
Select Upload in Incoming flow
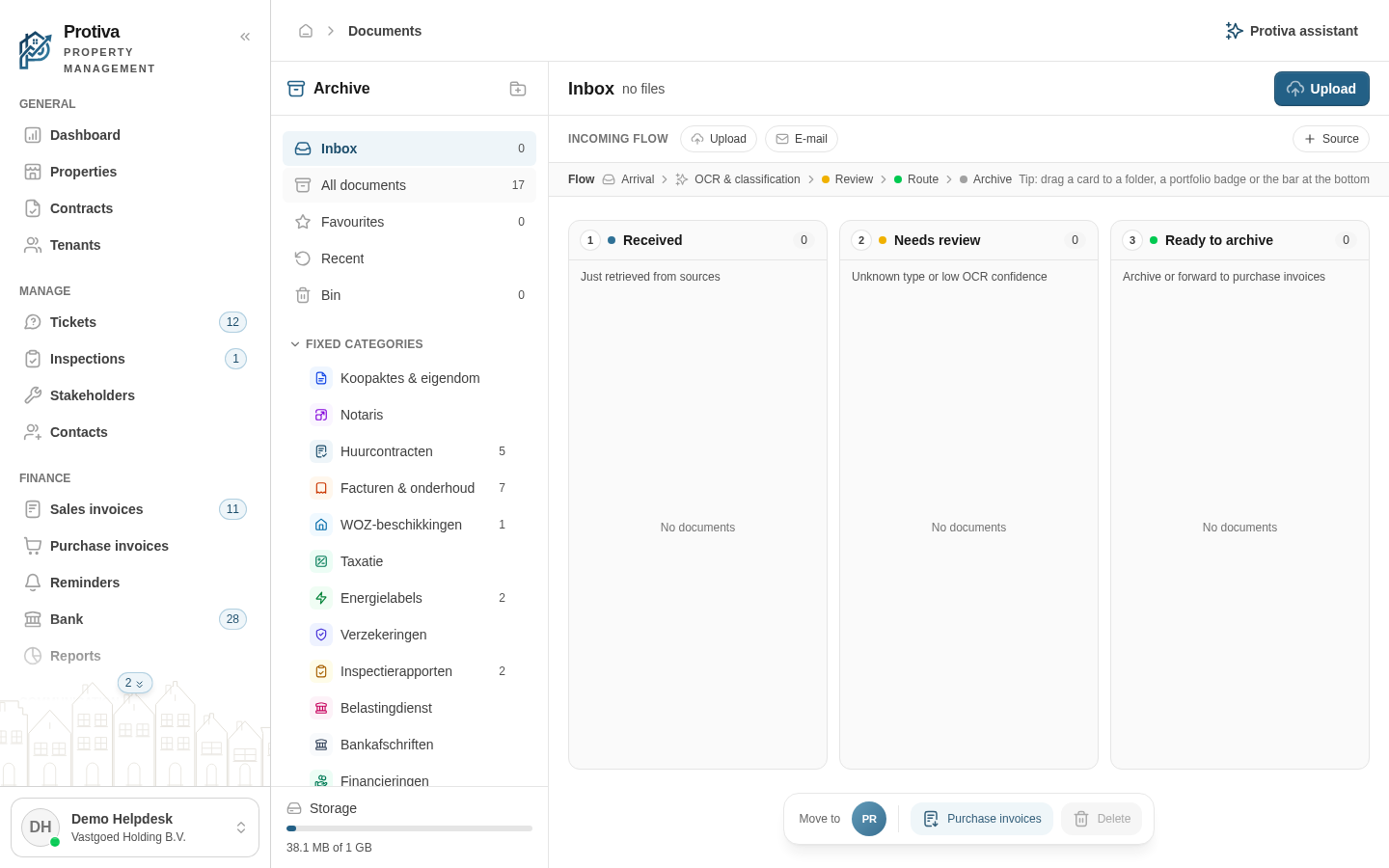point(719,139)
